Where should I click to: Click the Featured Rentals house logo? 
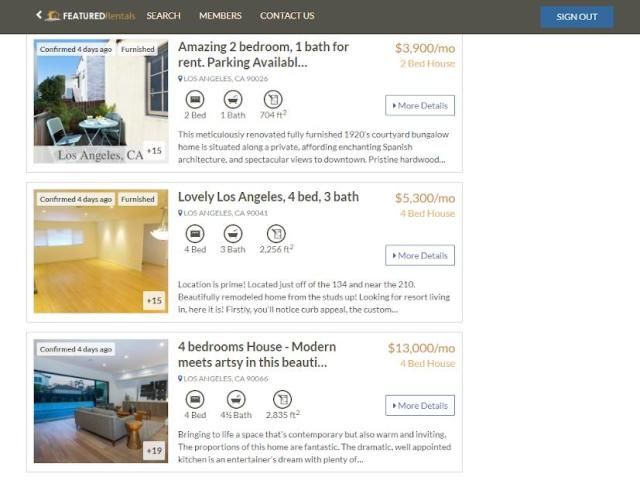52,16
